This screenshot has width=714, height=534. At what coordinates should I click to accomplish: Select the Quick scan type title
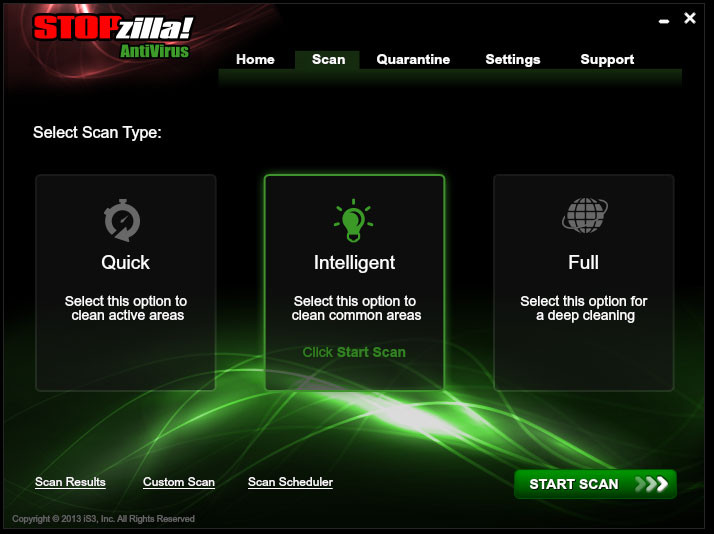coord(125,262)
